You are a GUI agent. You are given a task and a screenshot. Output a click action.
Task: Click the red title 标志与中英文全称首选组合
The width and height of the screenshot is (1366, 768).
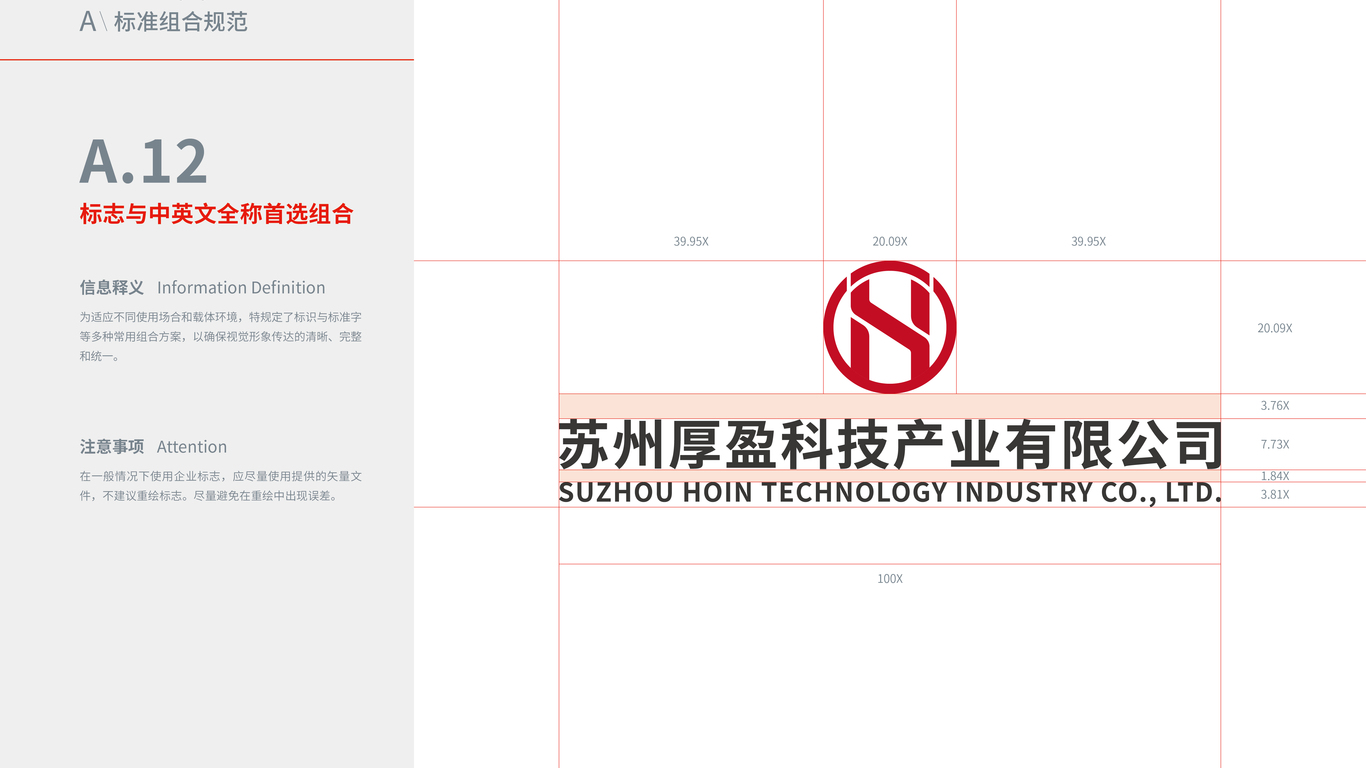(x=216, y=214)
